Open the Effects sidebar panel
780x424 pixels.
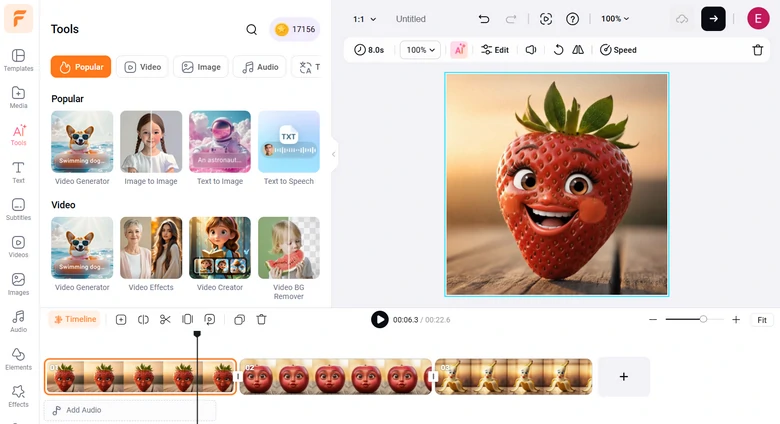click(x=18, y=396)
